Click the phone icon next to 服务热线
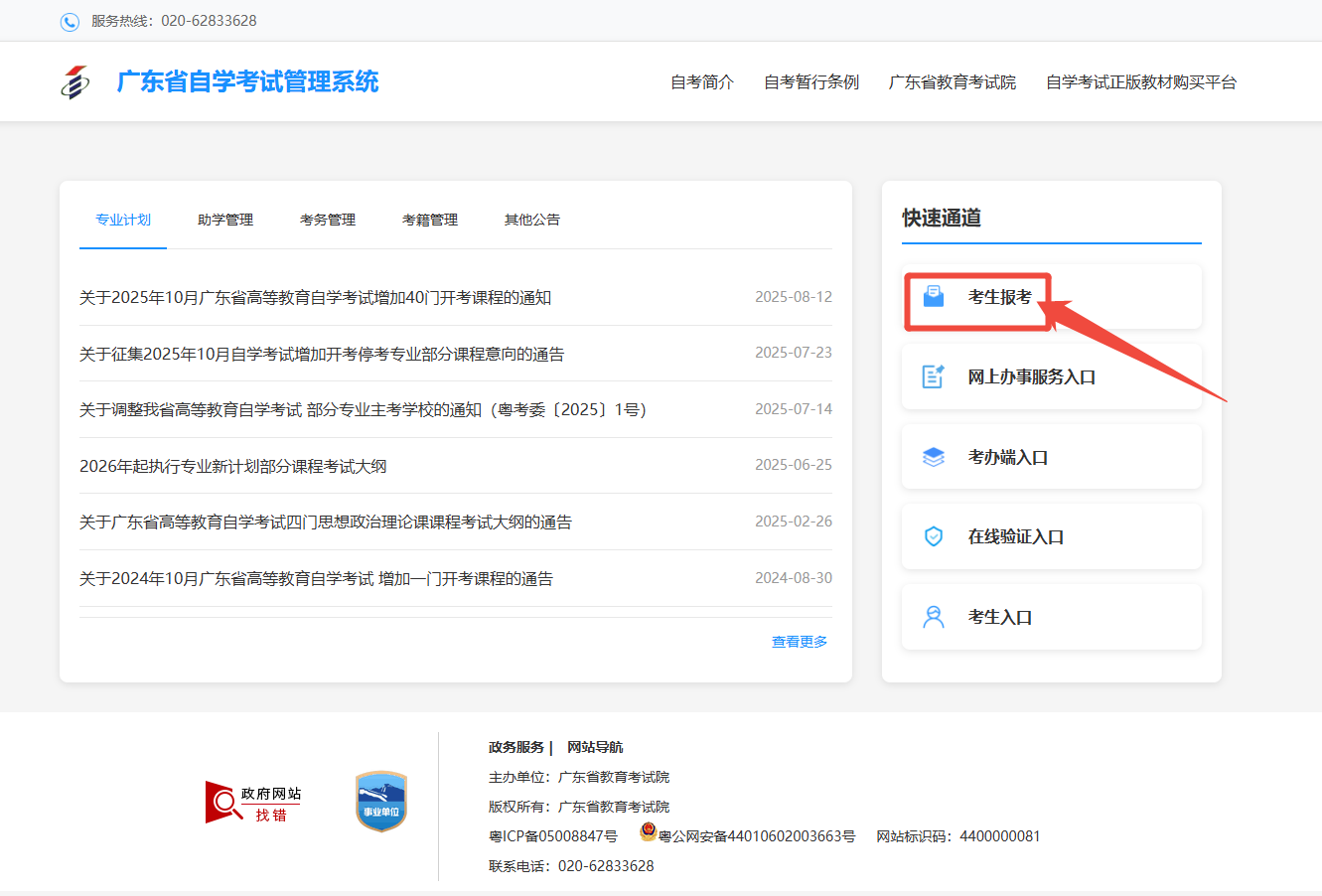This screenshot has width=1322, height=896. [69, 20]
